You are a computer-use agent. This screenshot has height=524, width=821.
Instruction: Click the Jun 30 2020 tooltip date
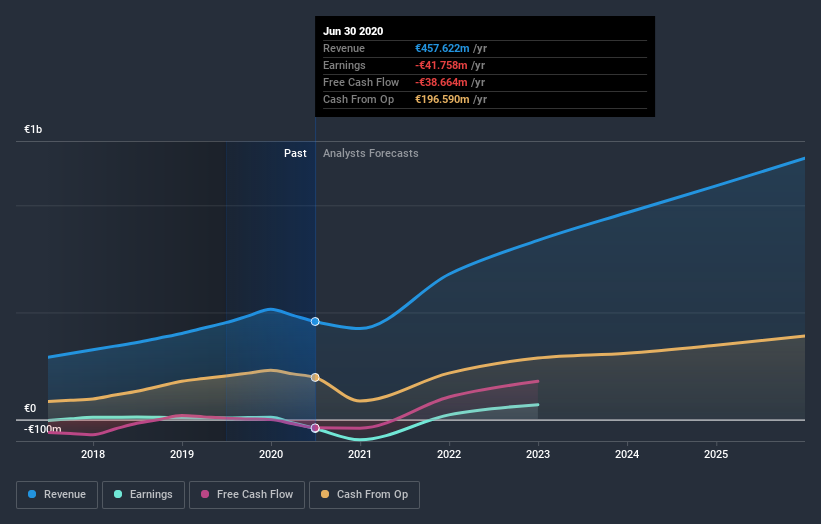point(353,31)
